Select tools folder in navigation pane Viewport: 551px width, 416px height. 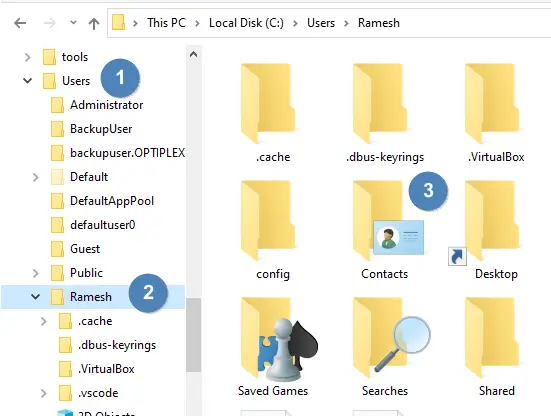74,57
